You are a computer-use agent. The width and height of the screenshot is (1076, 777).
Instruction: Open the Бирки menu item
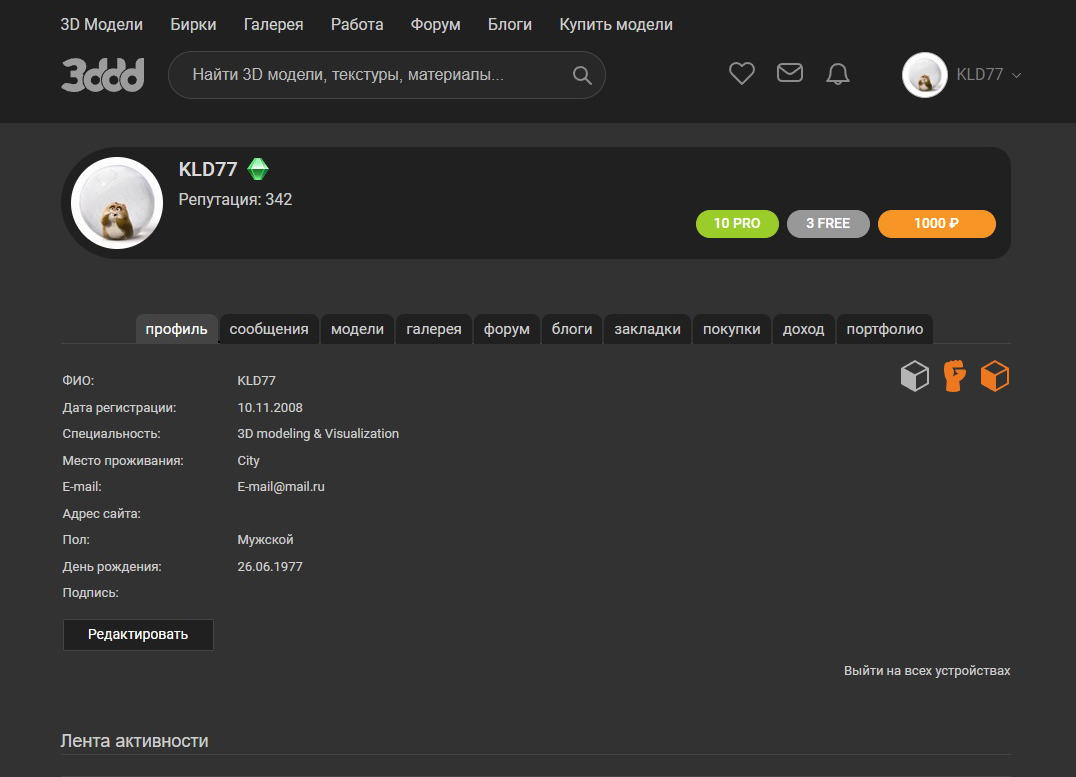click(194, 25)
